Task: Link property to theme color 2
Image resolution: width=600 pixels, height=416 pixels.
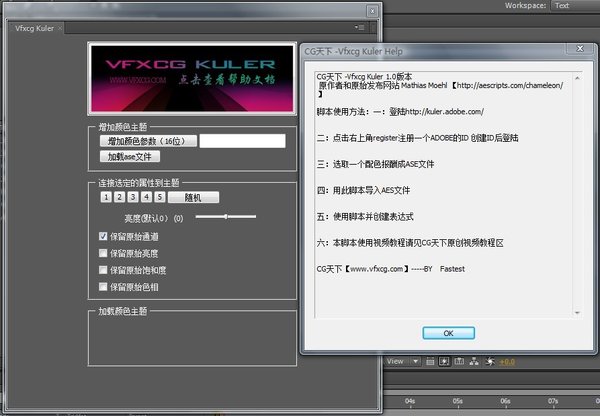Action: (x=119, y=197)
